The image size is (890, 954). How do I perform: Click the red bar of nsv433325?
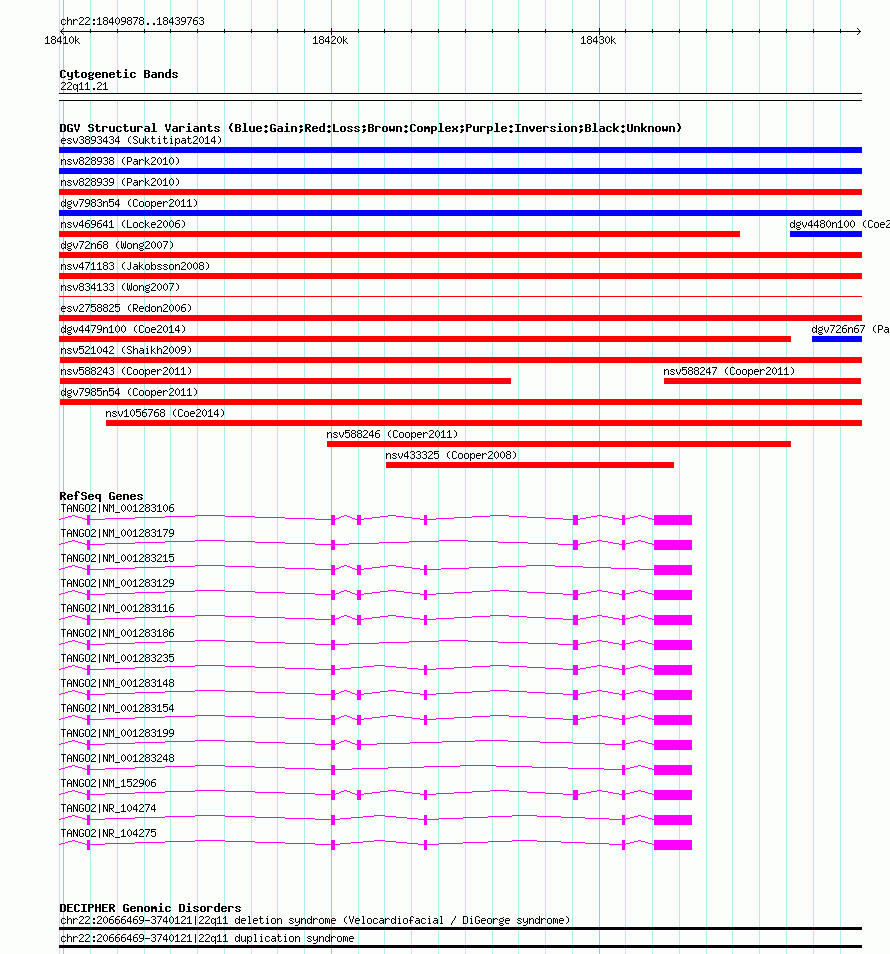(x=530, y=465)
